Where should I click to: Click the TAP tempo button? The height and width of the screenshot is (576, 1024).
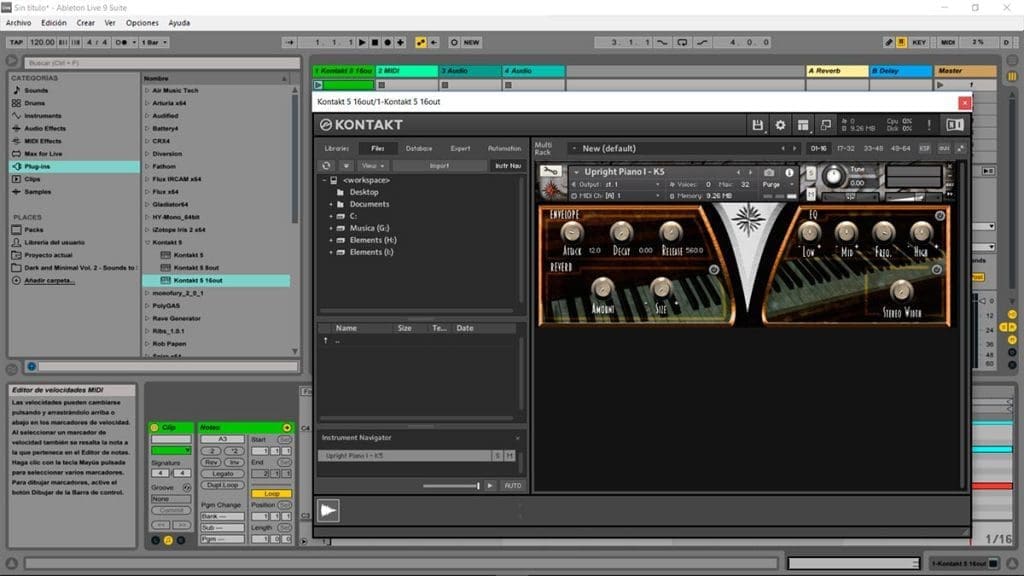click(x=16, y=42)
